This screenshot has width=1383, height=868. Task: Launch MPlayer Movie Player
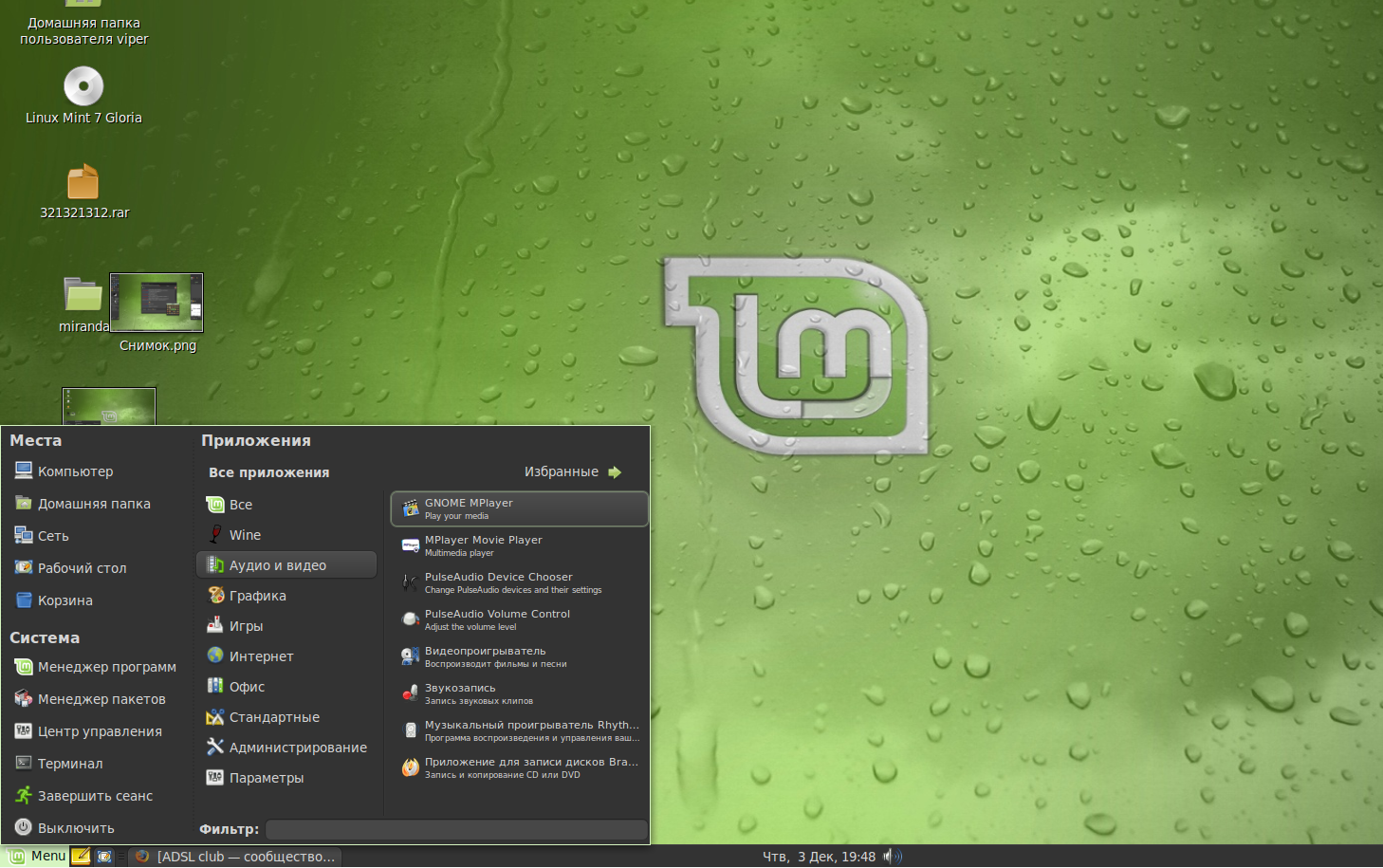point(518,545)
